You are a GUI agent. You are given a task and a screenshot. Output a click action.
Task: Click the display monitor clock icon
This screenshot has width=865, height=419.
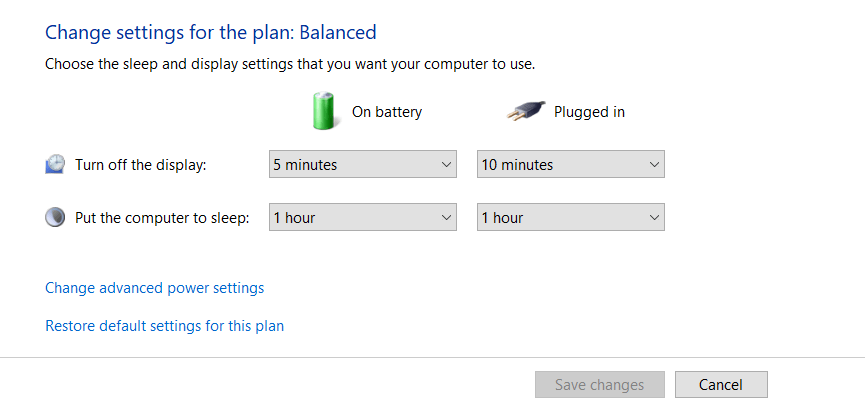click(56, 164)
